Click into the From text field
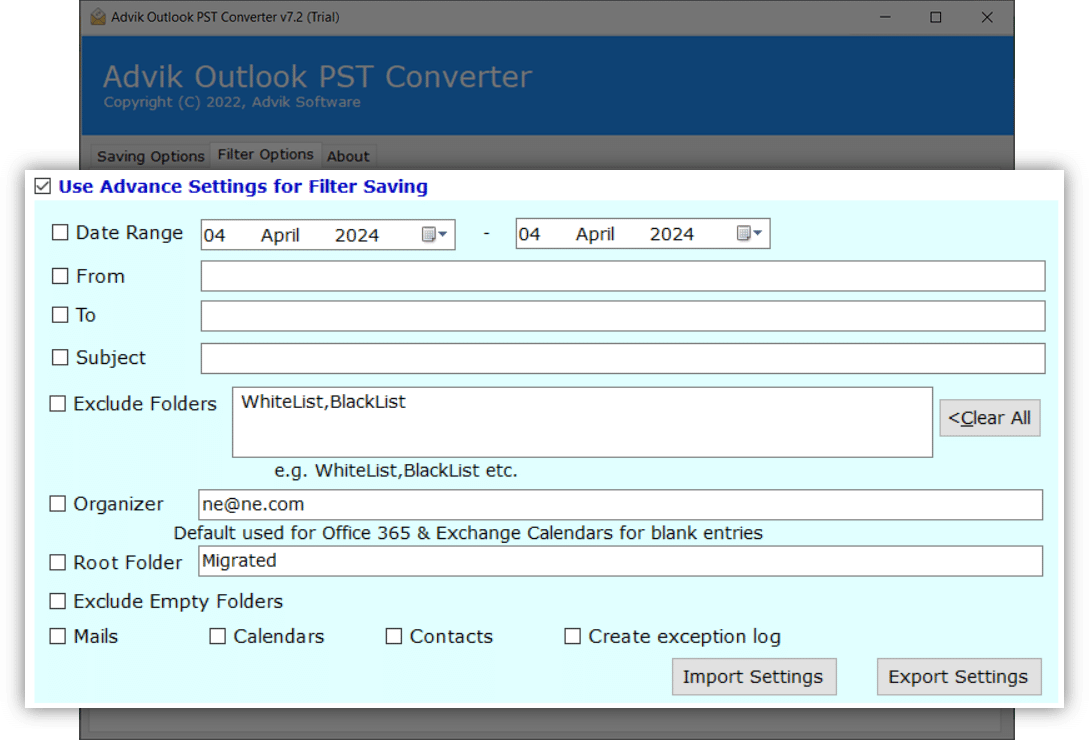 (x=623, y=276)
